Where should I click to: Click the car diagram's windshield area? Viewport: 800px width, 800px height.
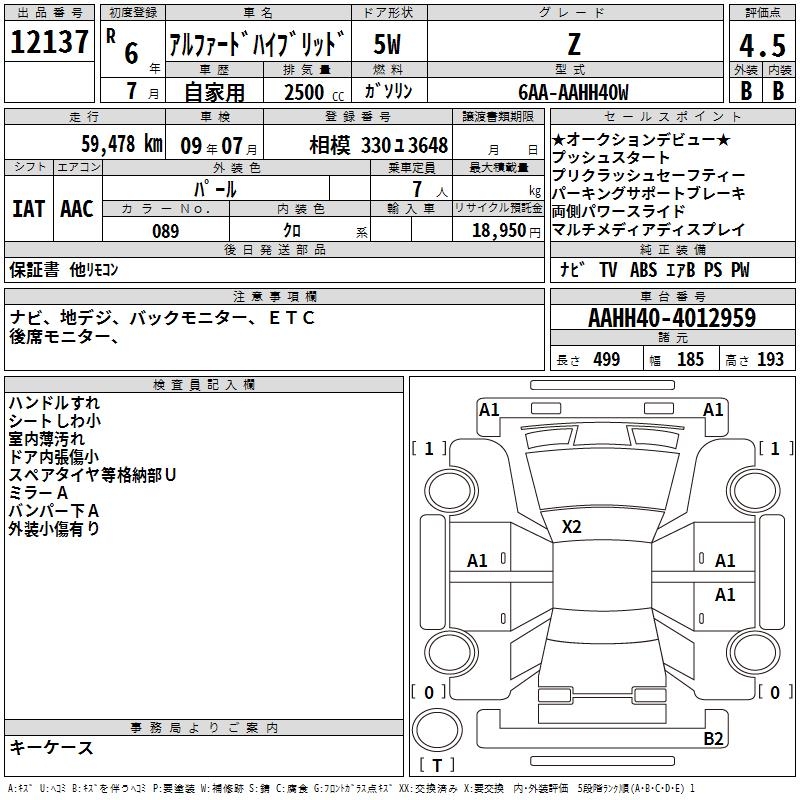pyautogui.click(x=600, y=478)
